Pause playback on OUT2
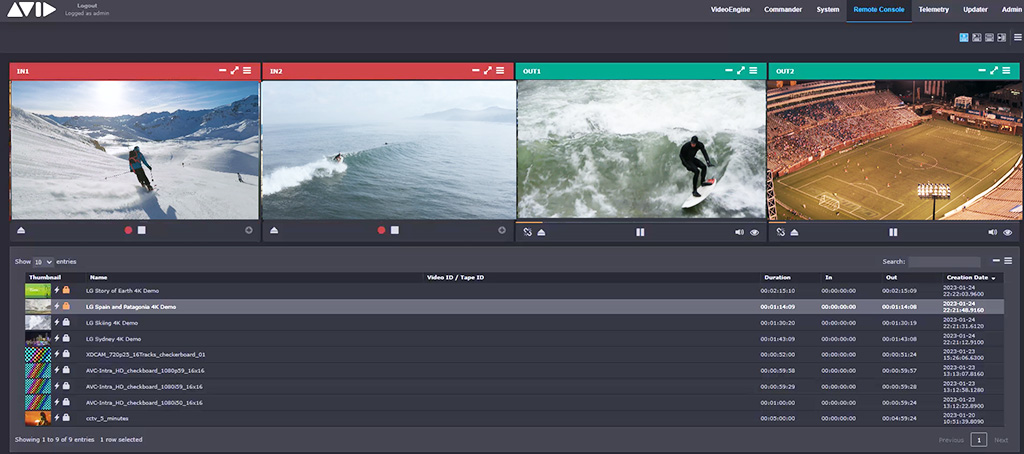 (893, 233)
